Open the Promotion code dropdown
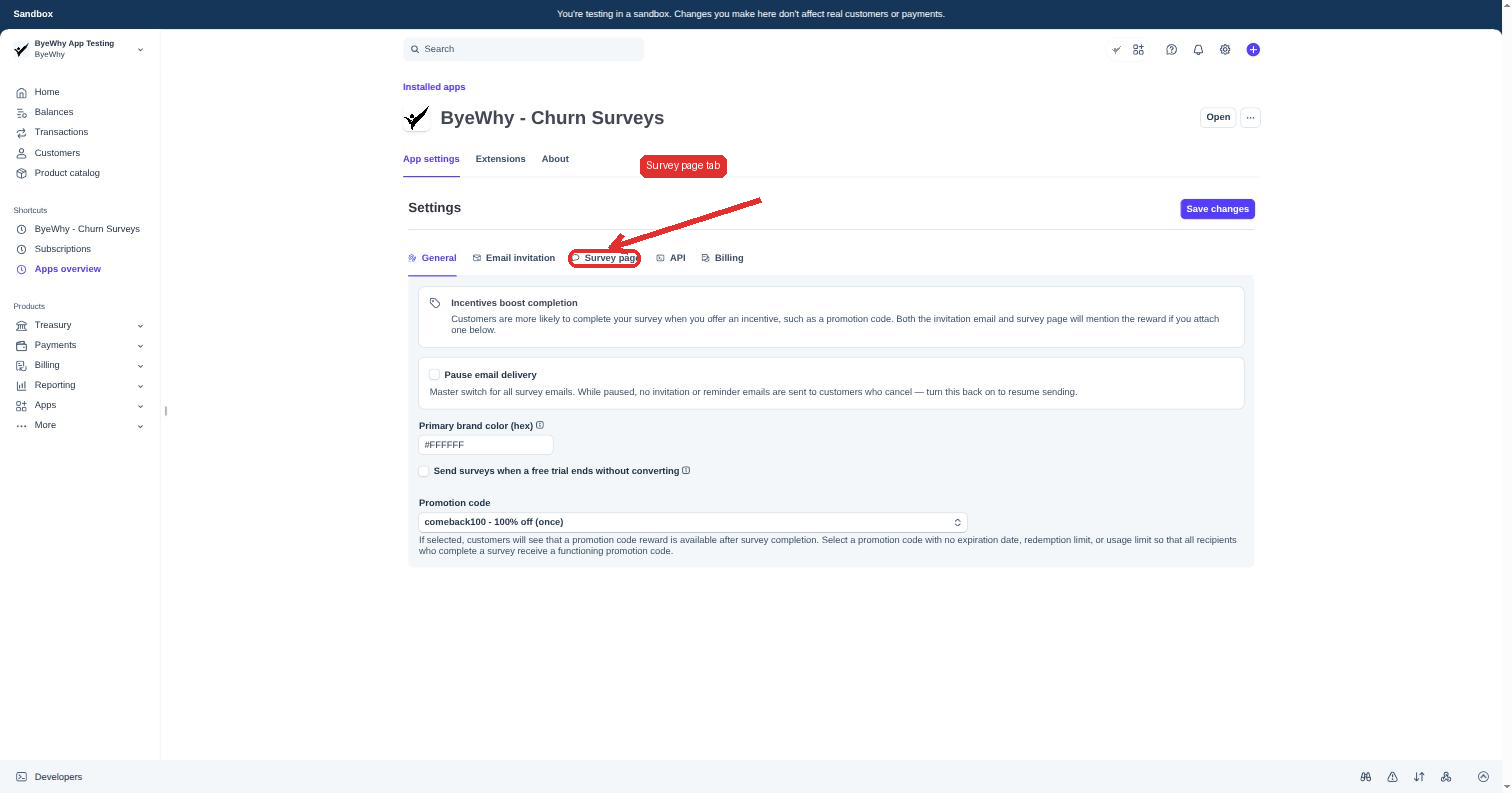 (693, 522)
